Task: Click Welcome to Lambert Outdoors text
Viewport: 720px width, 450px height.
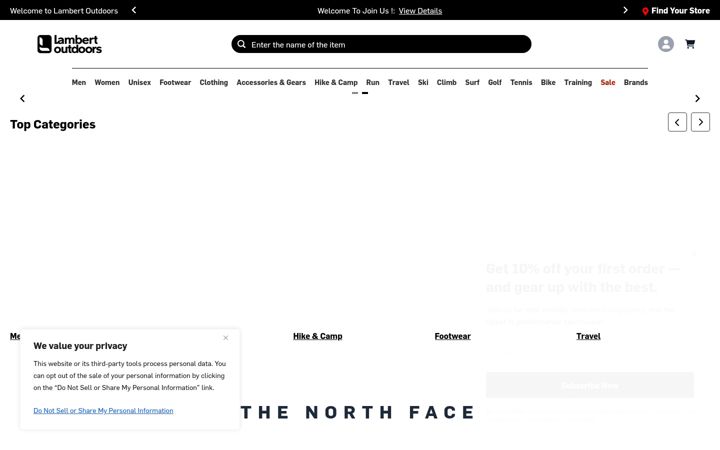Action: [64, 11]
